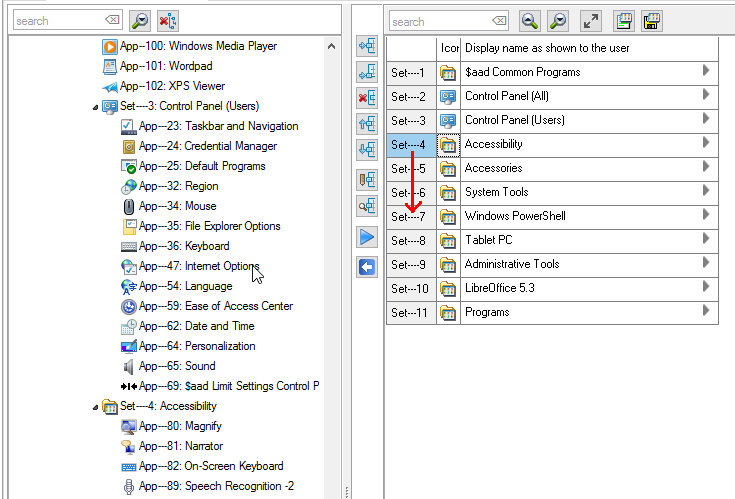Expand the arrow on LibreOffice 5.3 row
Screen dimensions: 735x499
[706, 287]
